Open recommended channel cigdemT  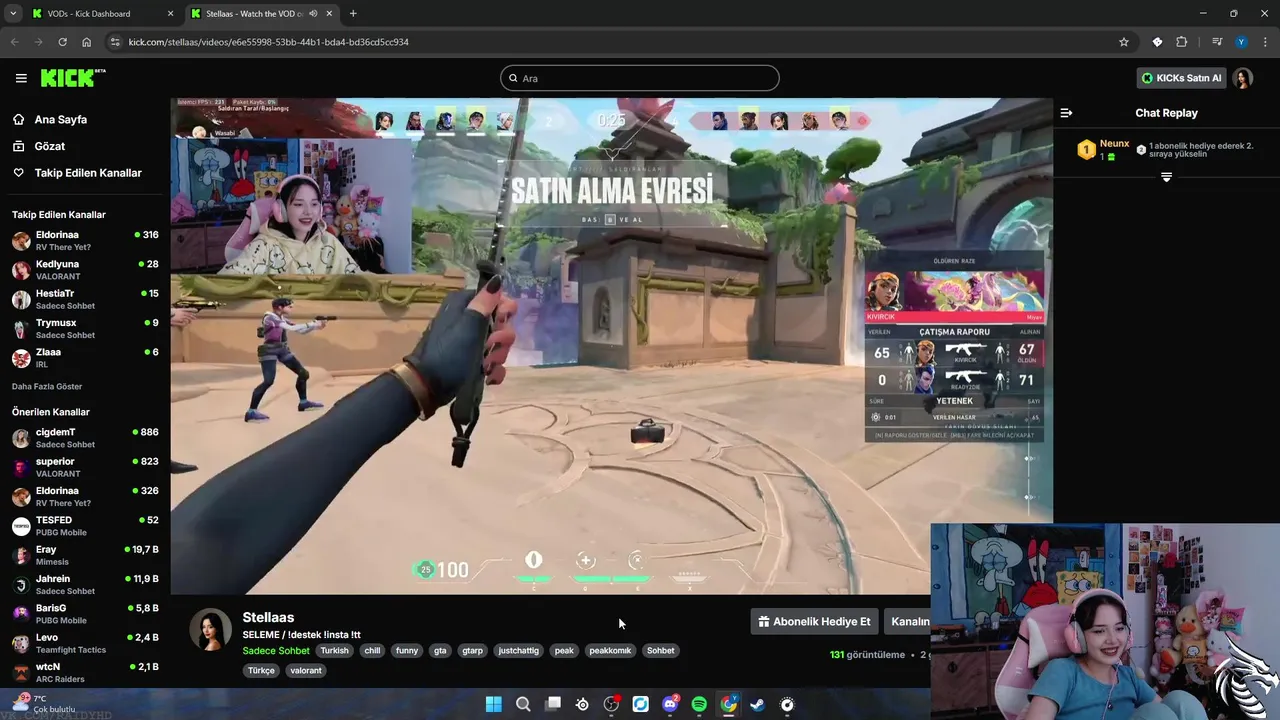tap(85, 438)
